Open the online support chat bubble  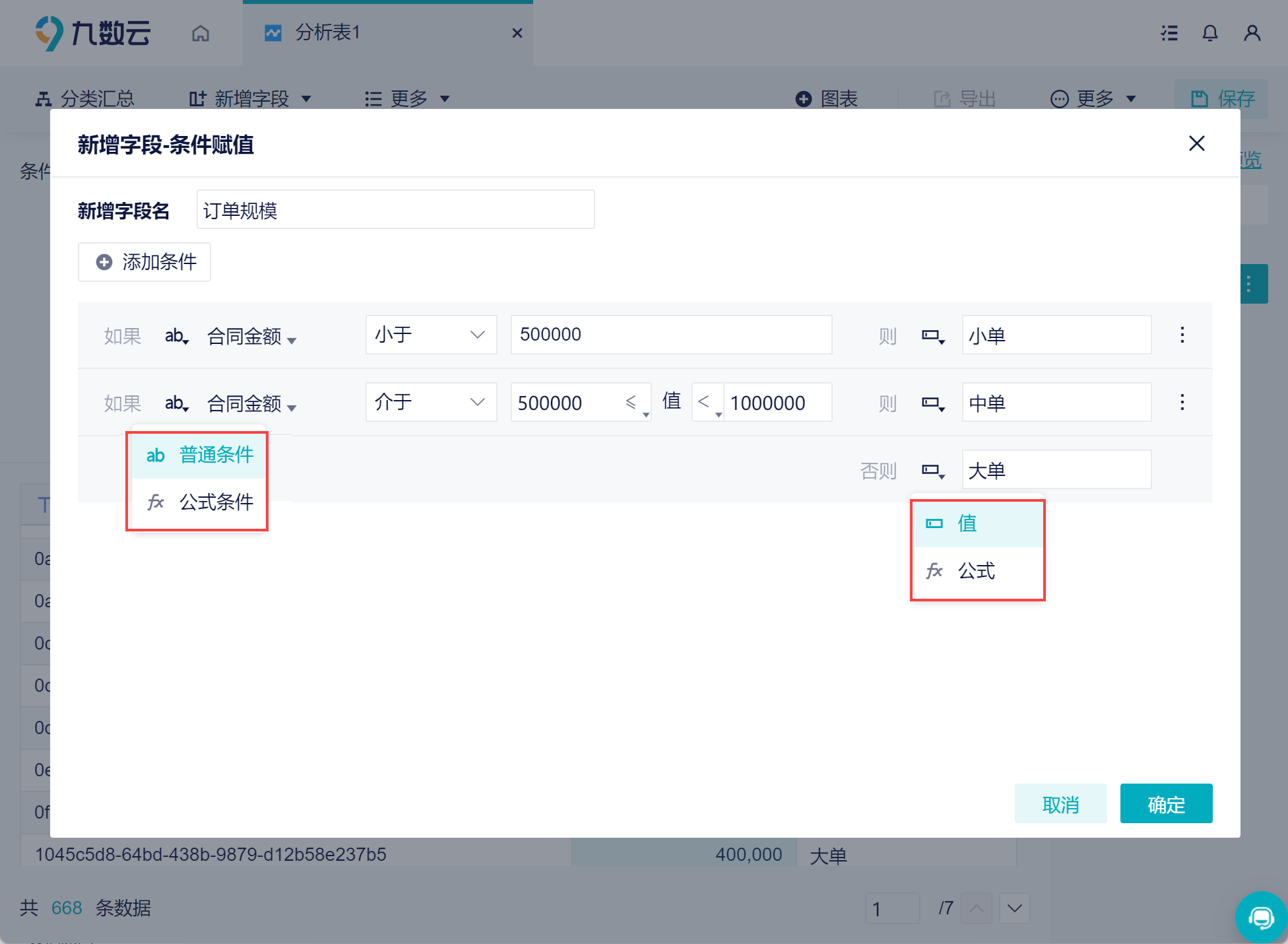tap(1260, 917)
